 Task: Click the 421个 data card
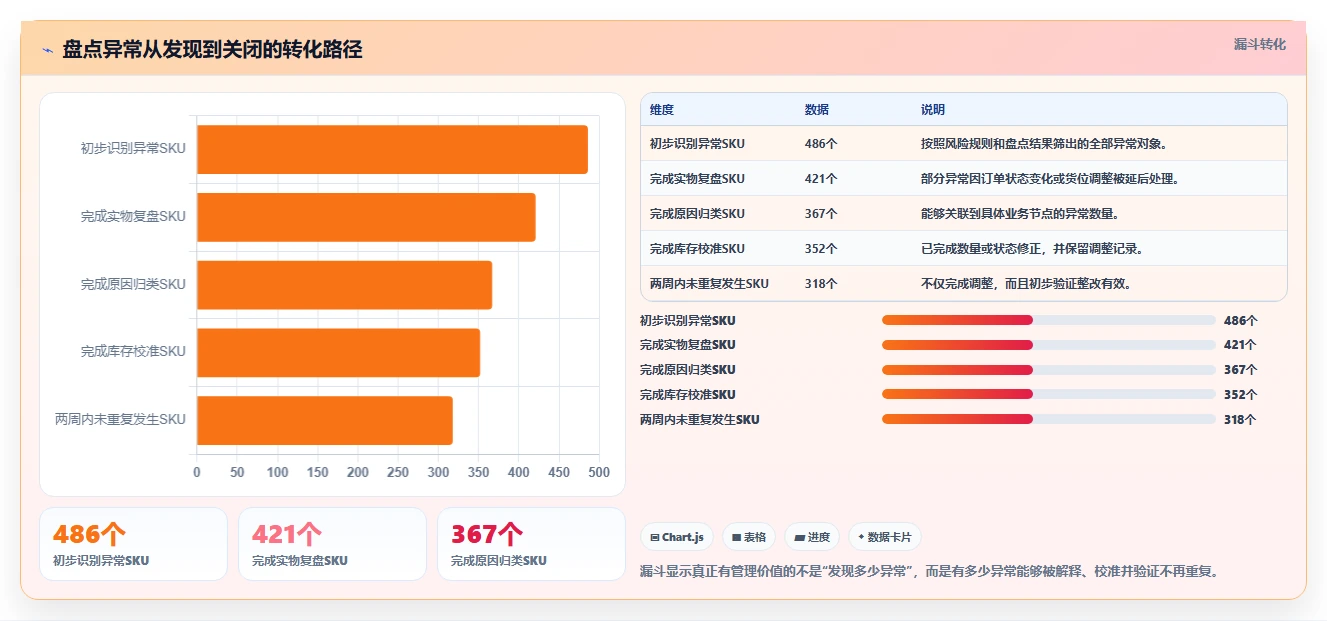332,544
